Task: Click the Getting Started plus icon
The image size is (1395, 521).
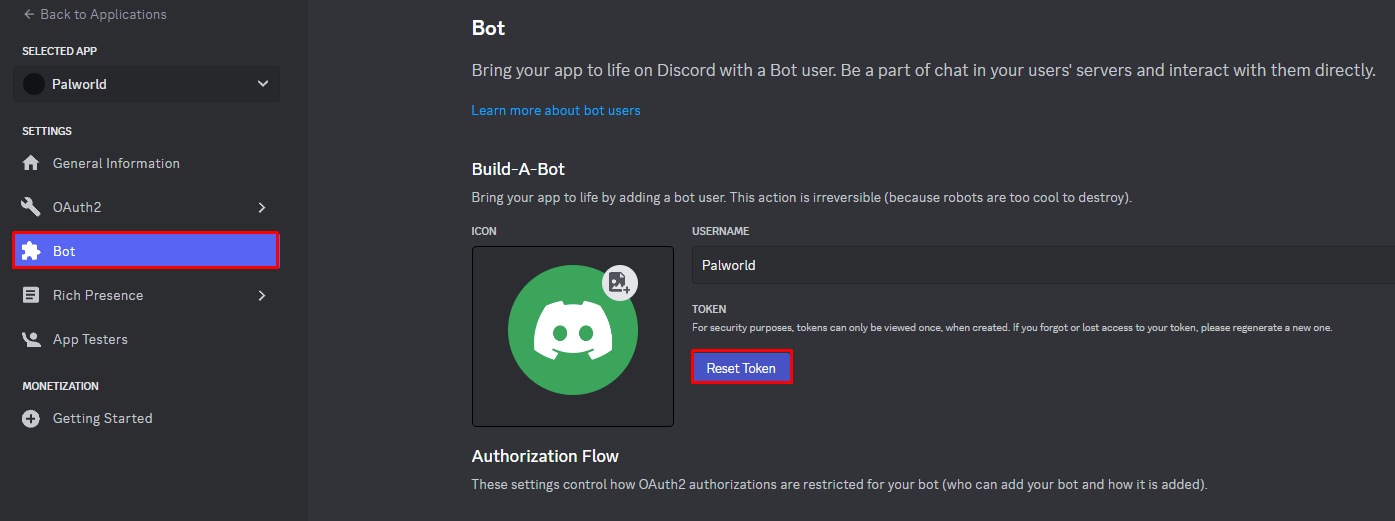Action: (x=32, y=418)
